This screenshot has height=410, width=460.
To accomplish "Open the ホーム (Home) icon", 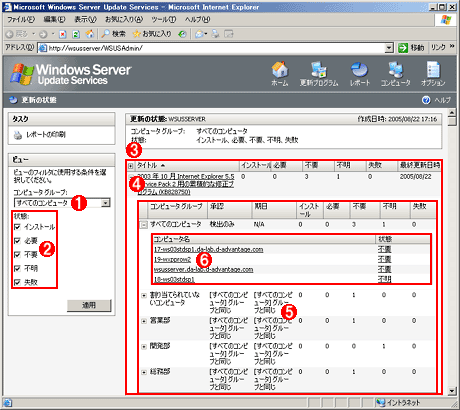I will pos(280,74).
